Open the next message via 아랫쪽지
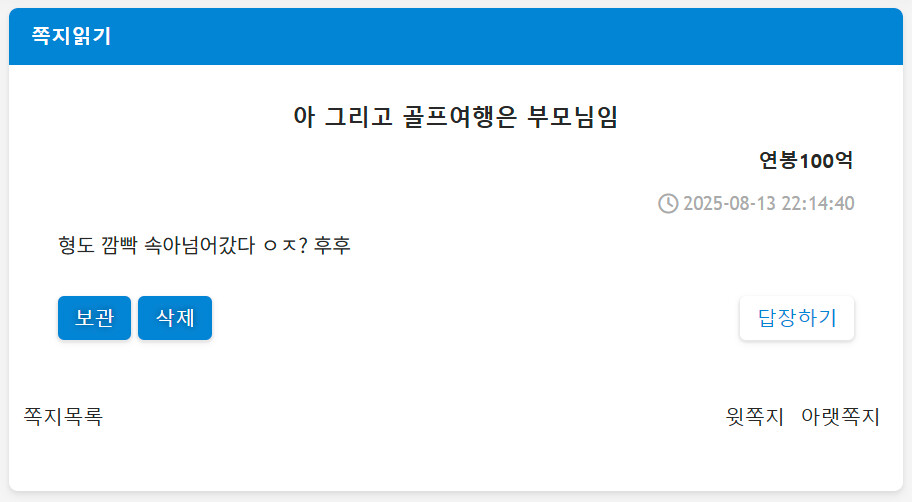Viewport: 912px width, 502px height. point(840,416)
